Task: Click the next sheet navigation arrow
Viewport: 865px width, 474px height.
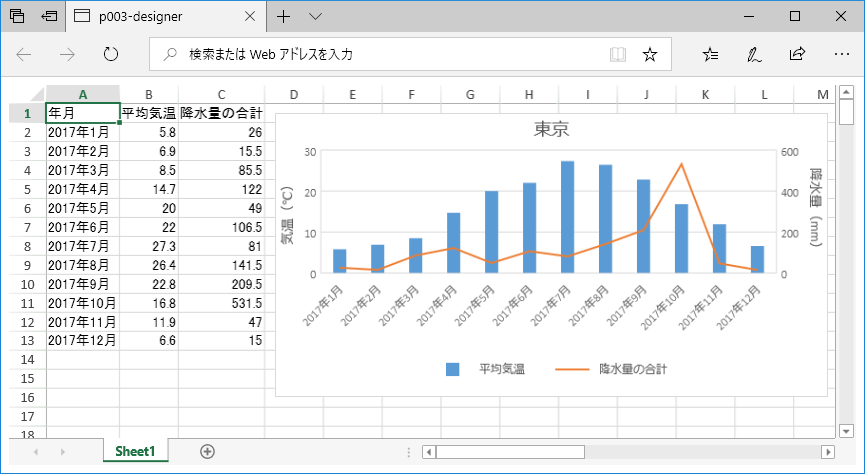Action: [63, 452]
